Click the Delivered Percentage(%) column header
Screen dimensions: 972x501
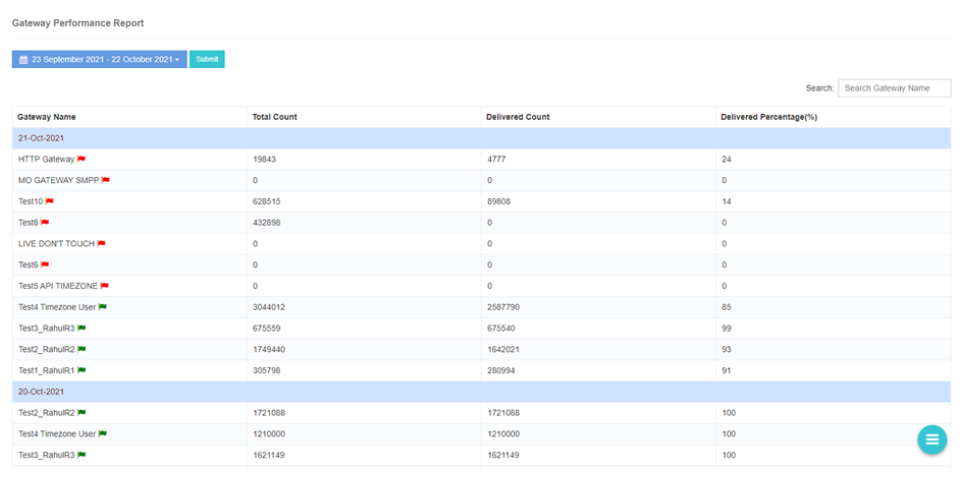(769, 117)
